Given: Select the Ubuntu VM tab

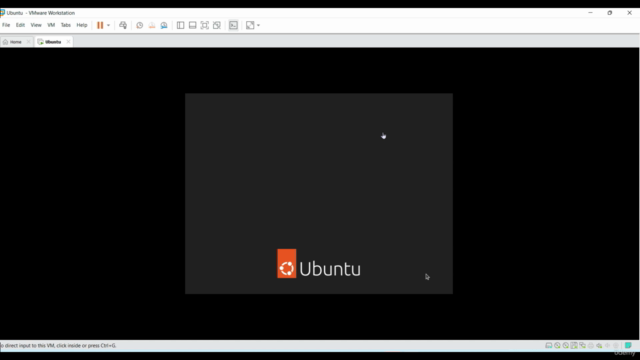Looking at the screenshot, I should tap(53, 42).
